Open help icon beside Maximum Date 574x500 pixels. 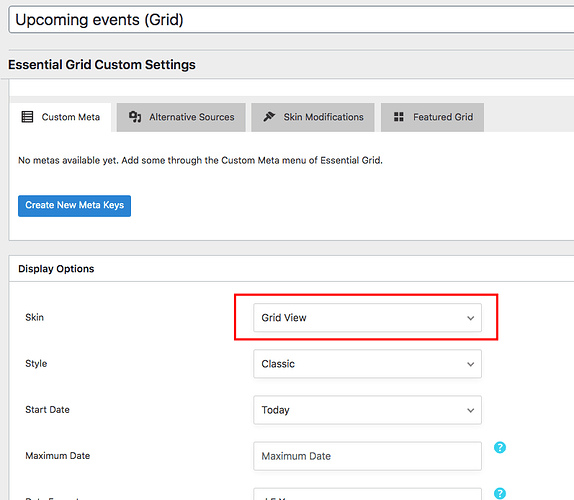tap(500, 447)
